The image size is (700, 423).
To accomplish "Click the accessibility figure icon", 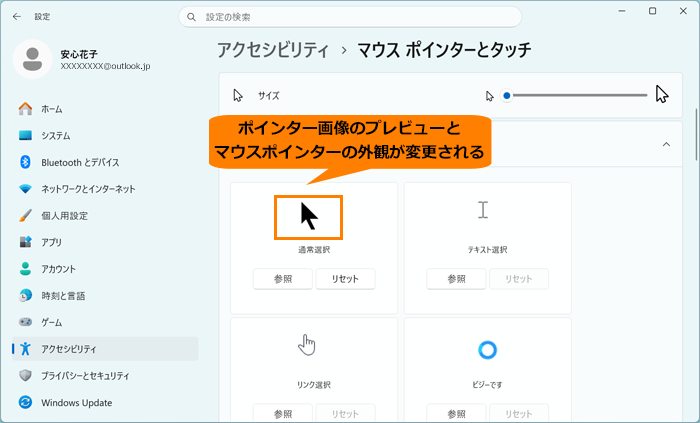I will (25, 349).
